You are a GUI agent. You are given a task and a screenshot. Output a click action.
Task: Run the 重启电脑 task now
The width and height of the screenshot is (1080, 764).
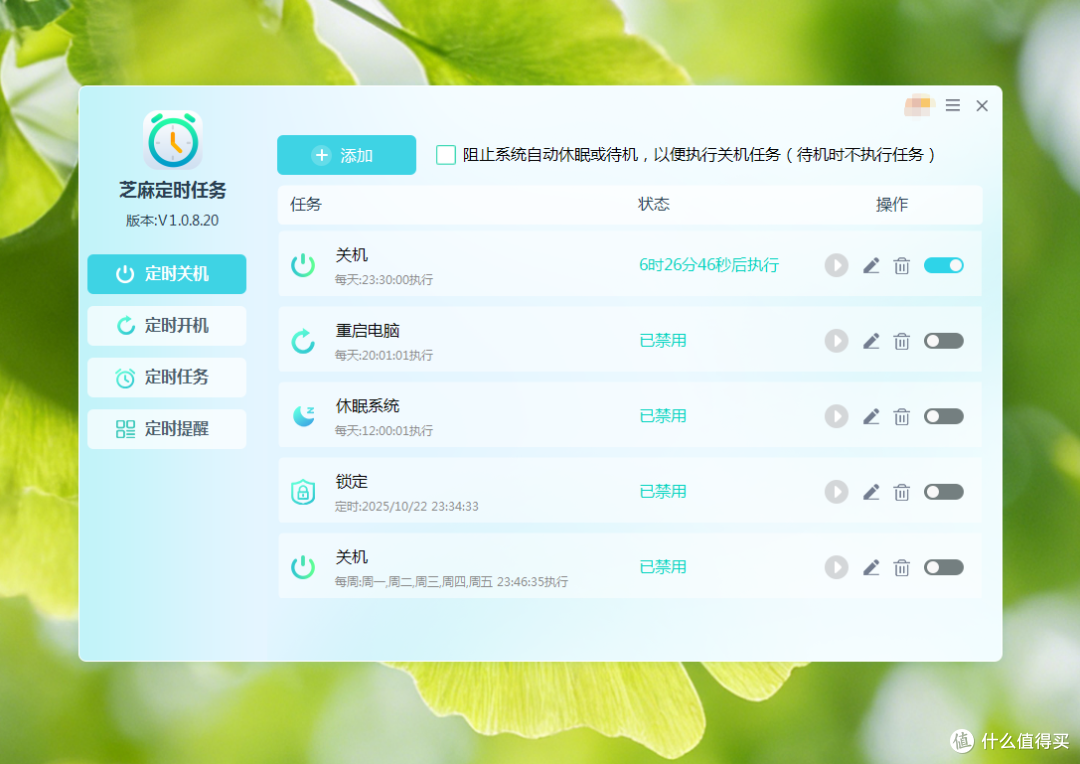pyautogui.click(x=836, y=341)
